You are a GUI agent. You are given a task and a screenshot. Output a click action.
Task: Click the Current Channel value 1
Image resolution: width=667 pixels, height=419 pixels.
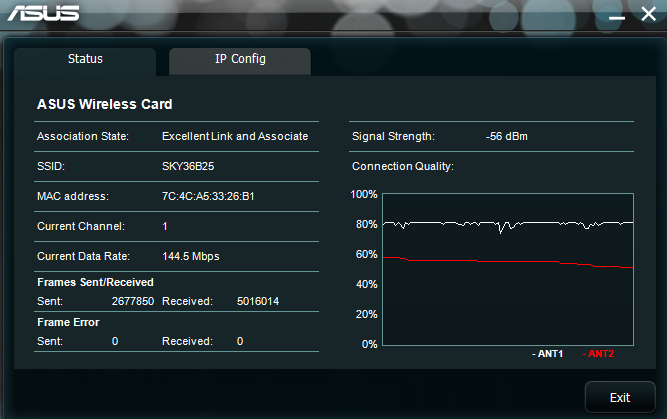click(x=165, y=226)
